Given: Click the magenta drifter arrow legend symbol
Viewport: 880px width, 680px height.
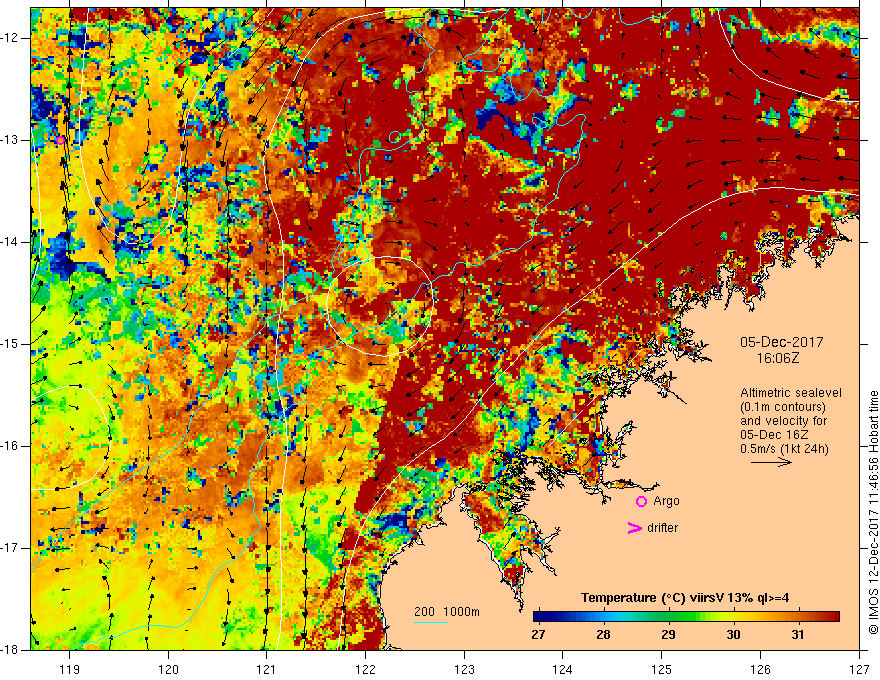Looking at the screenshot, I should (x=634, y=528).
